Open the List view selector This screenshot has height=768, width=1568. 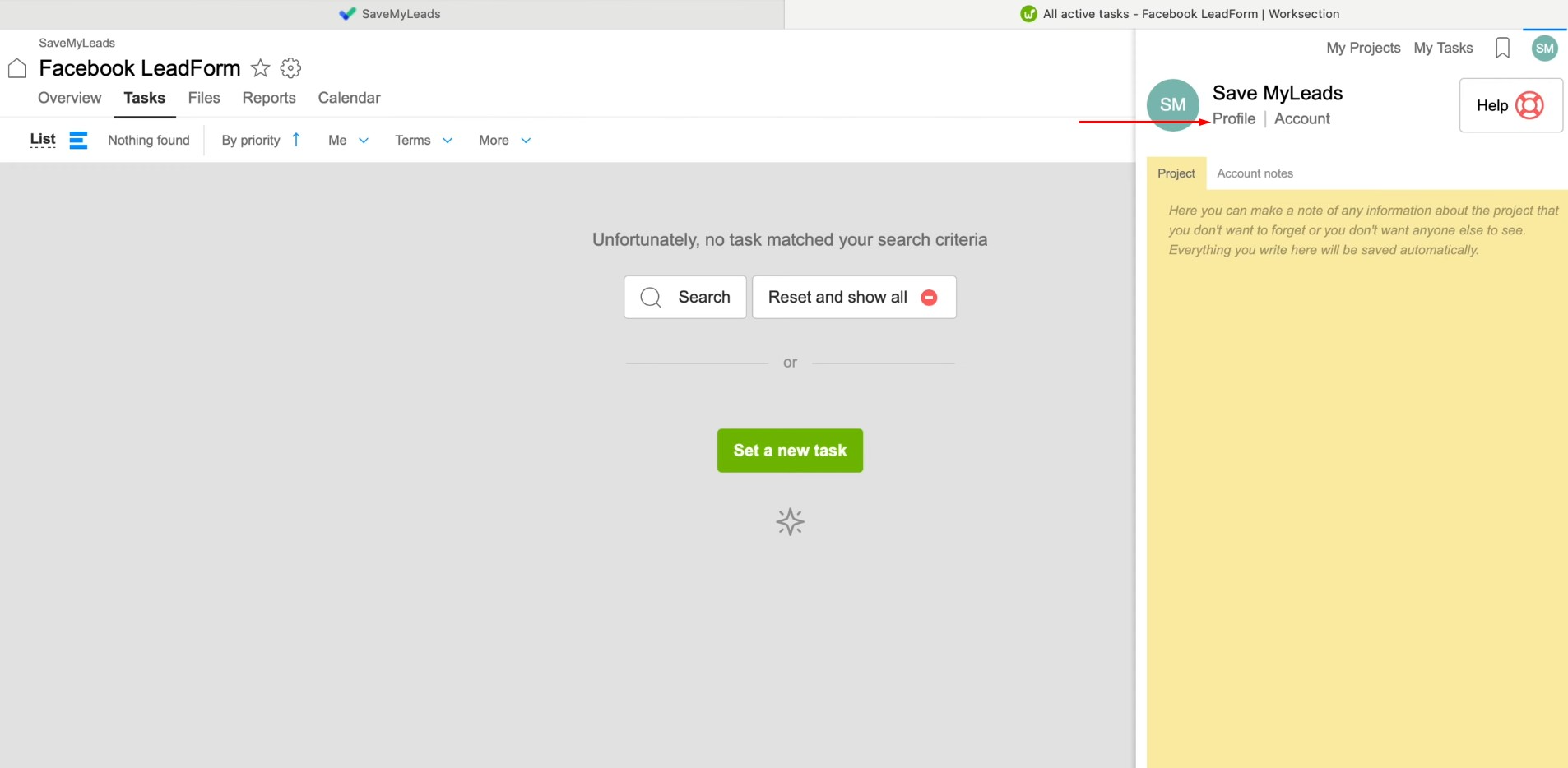click(43, 139)
